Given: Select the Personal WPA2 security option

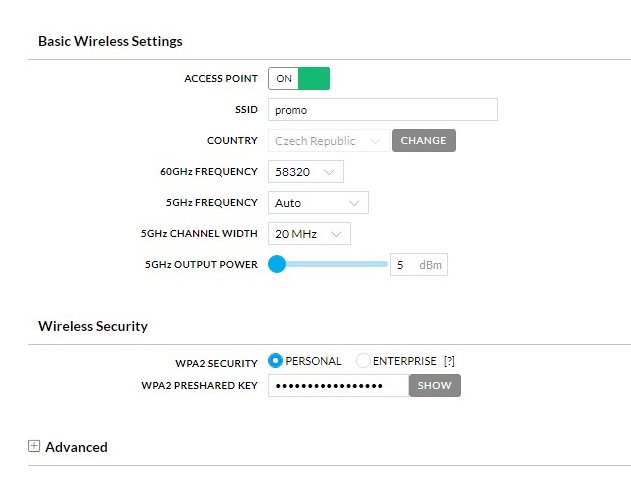Looking at the screenshot, I should click(x=276, y=361).
